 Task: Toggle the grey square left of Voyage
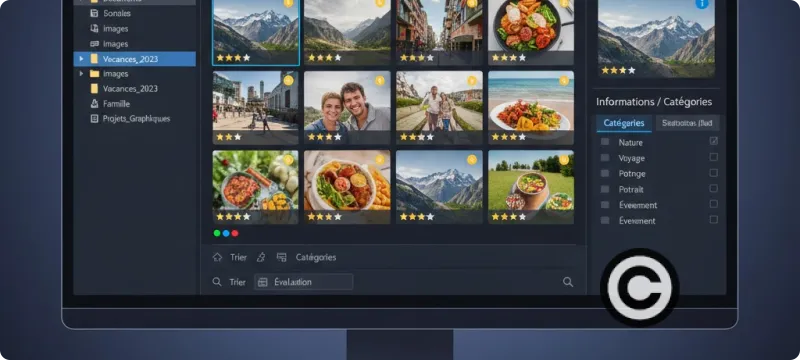pos(605,158)
